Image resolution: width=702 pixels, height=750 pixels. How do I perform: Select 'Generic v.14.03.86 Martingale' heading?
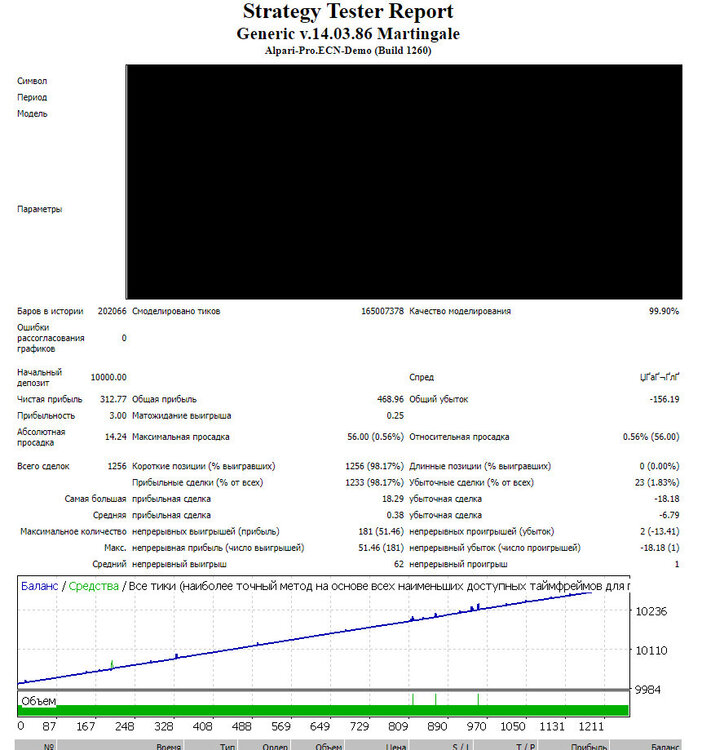(x=348, y=34)
